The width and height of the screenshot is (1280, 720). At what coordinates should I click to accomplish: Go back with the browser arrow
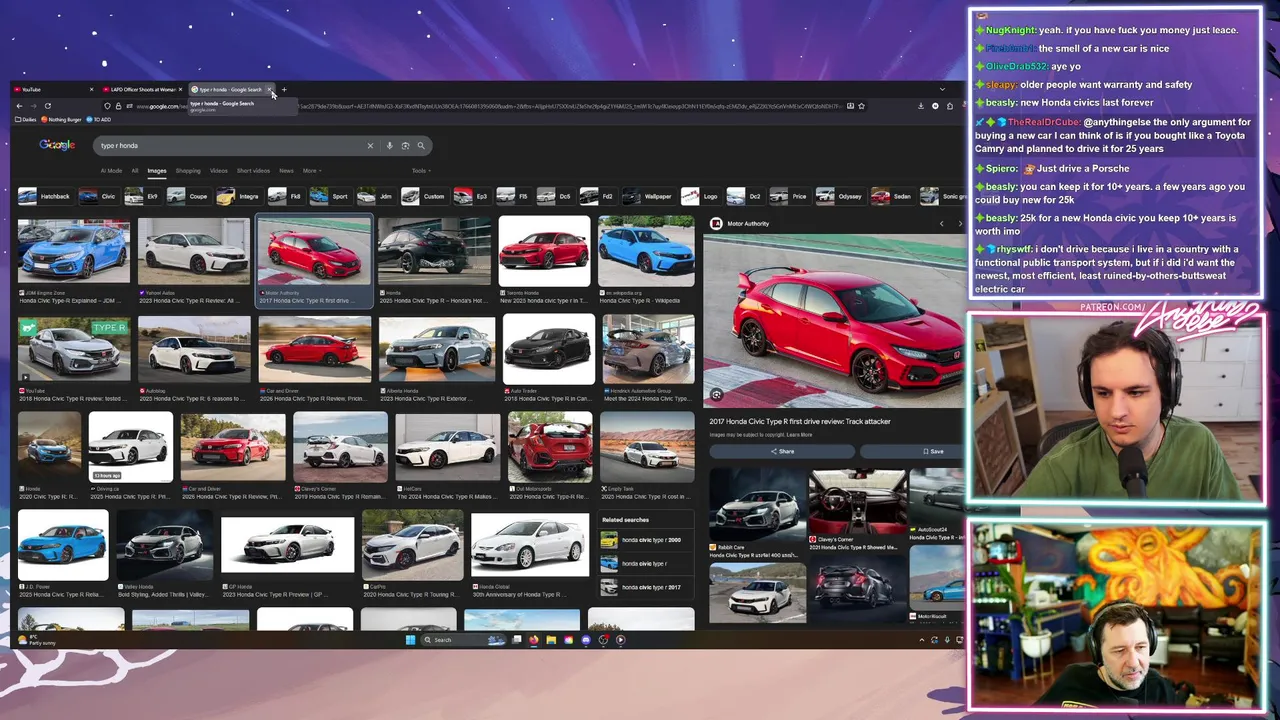(x=18, y=106)
